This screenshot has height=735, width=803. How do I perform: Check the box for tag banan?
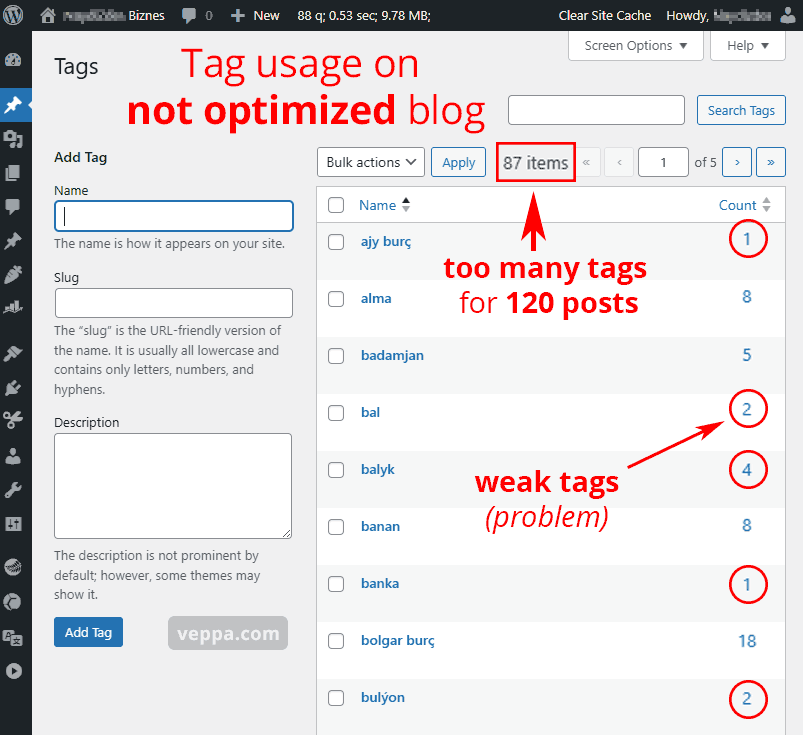pyautogui.click(x=336, y=527)
